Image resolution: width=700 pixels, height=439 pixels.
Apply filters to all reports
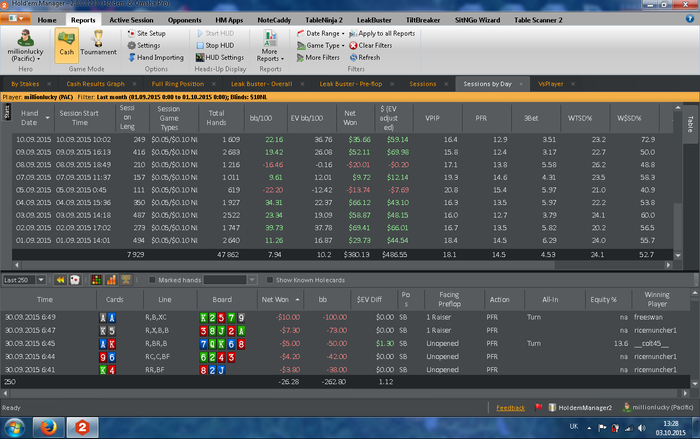[382, 33]
